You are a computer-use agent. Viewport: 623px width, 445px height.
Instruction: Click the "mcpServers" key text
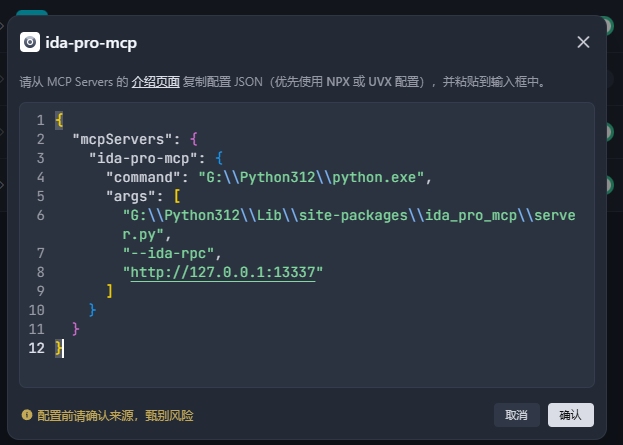click(x=122, y=139)
